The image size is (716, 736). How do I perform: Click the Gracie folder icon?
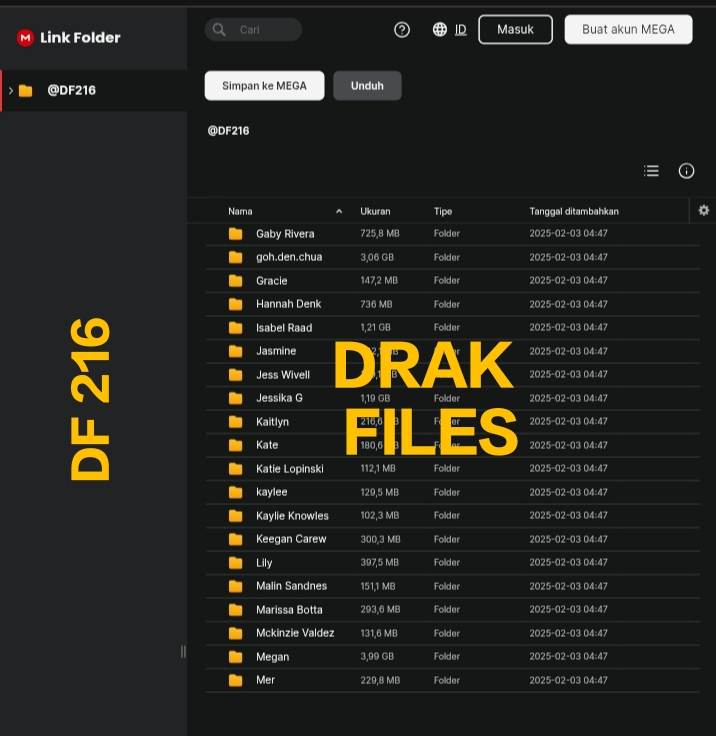click(x=235, y=281)
